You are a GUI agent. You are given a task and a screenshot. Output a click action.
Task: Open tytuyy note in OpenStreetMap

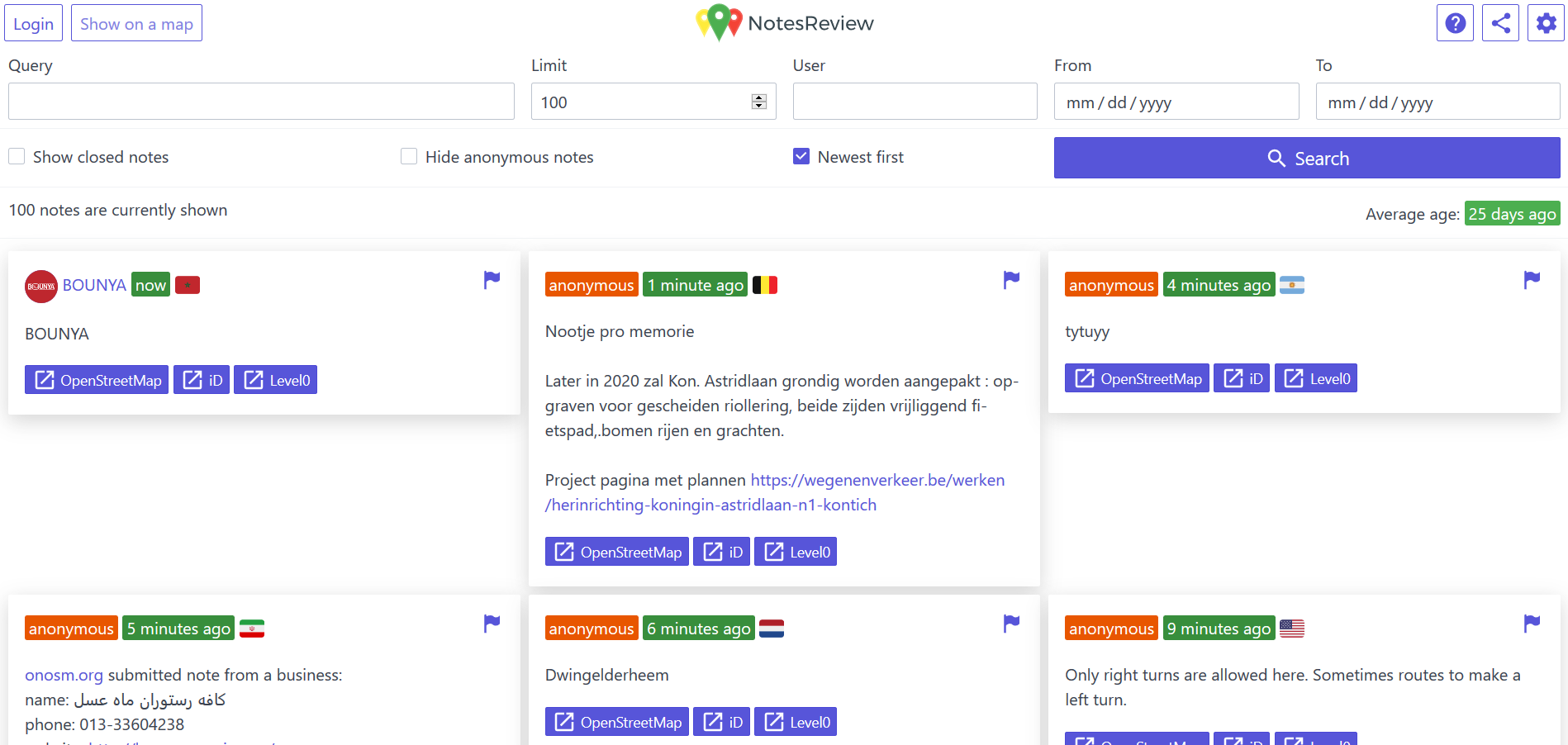point(1137,378)
